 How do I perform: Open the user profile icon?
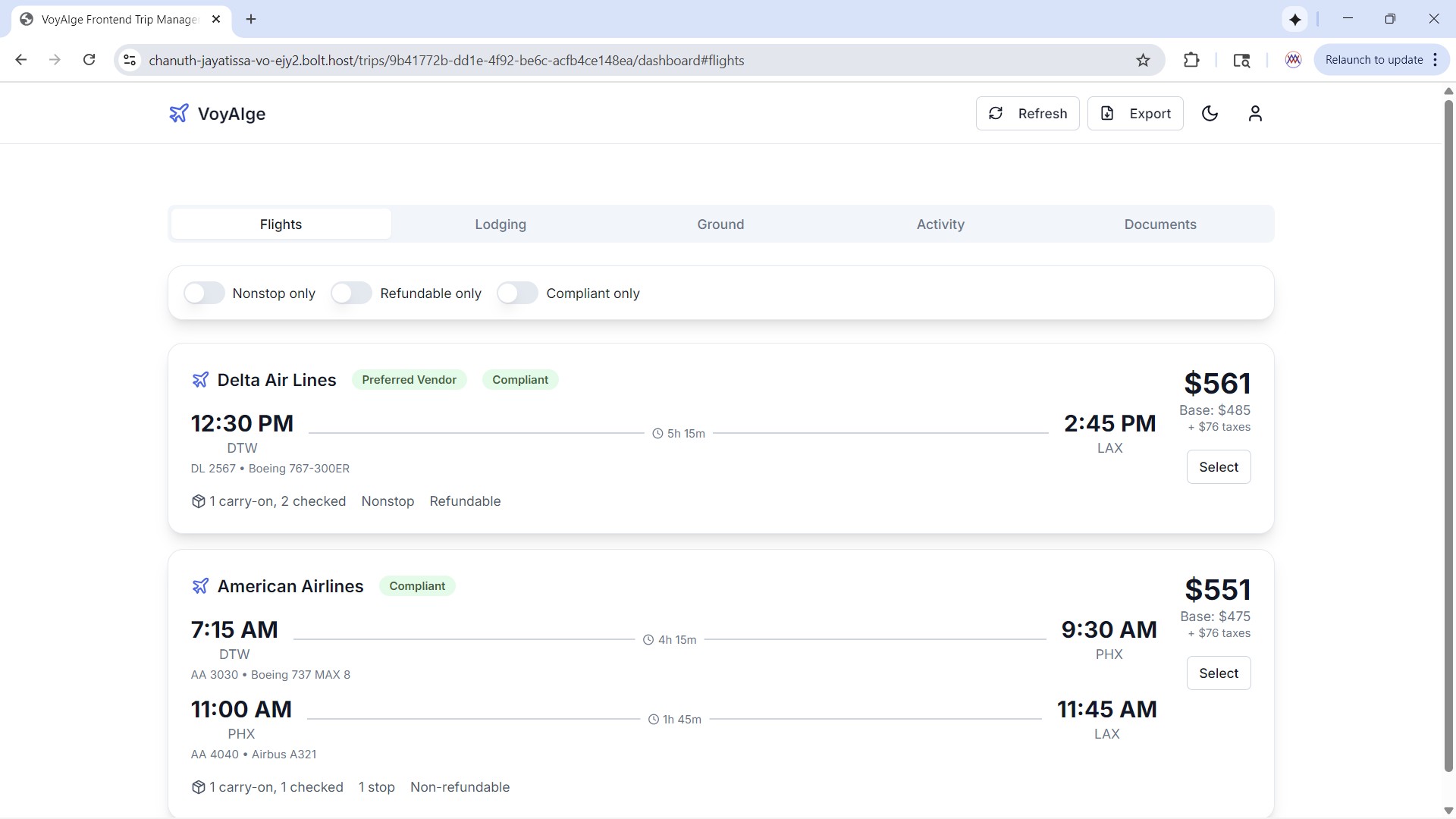coord(1255,114)
